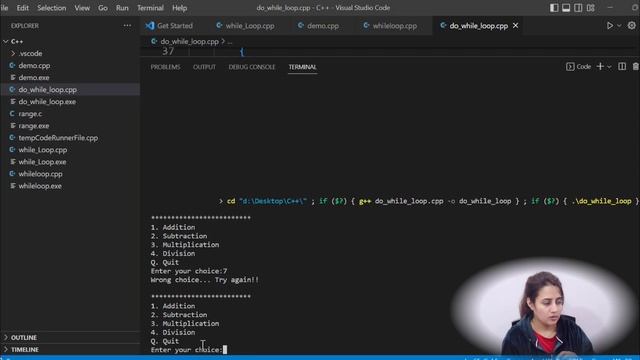The height and width of the screenshot is (360, 640).
Task: Click terminal input after 'Enter your choice:'
Action: point(225,350)
